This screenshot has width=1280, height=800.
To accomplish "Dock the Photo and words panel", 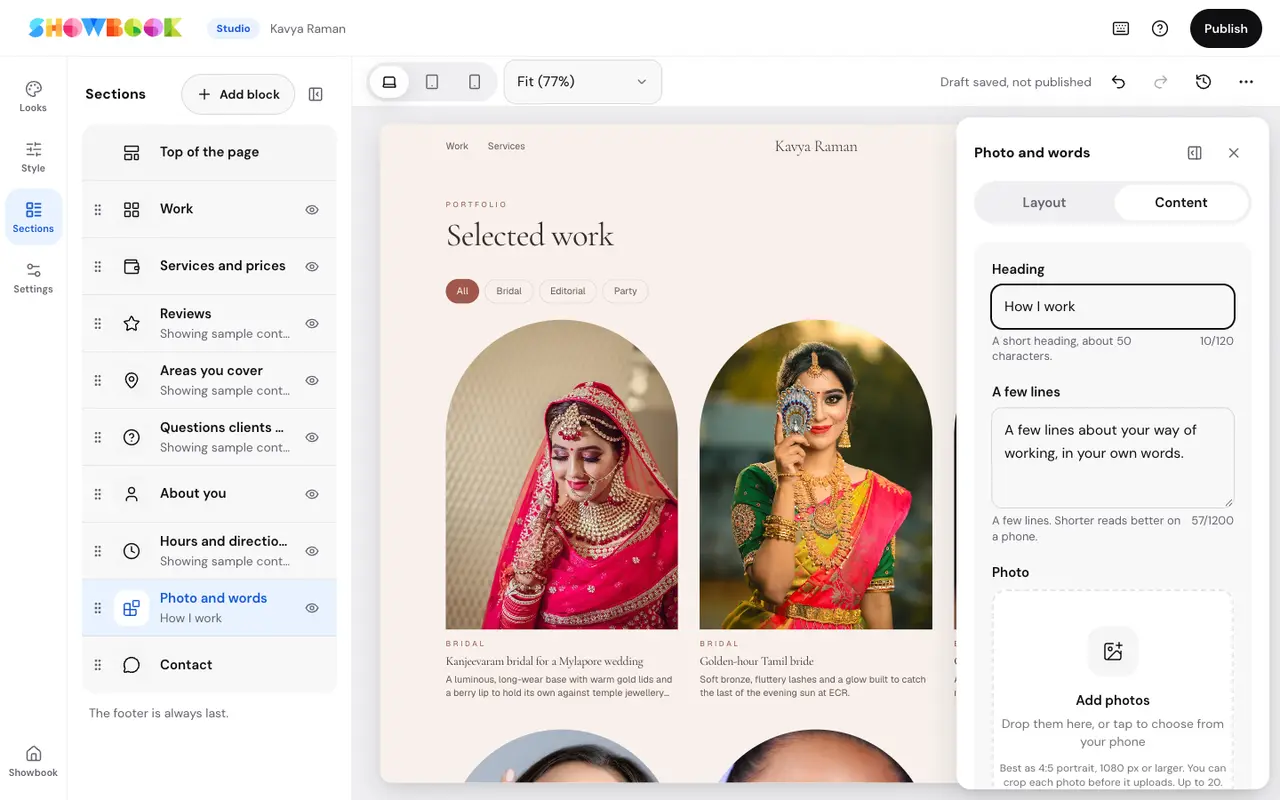I will coord(1194,153).
